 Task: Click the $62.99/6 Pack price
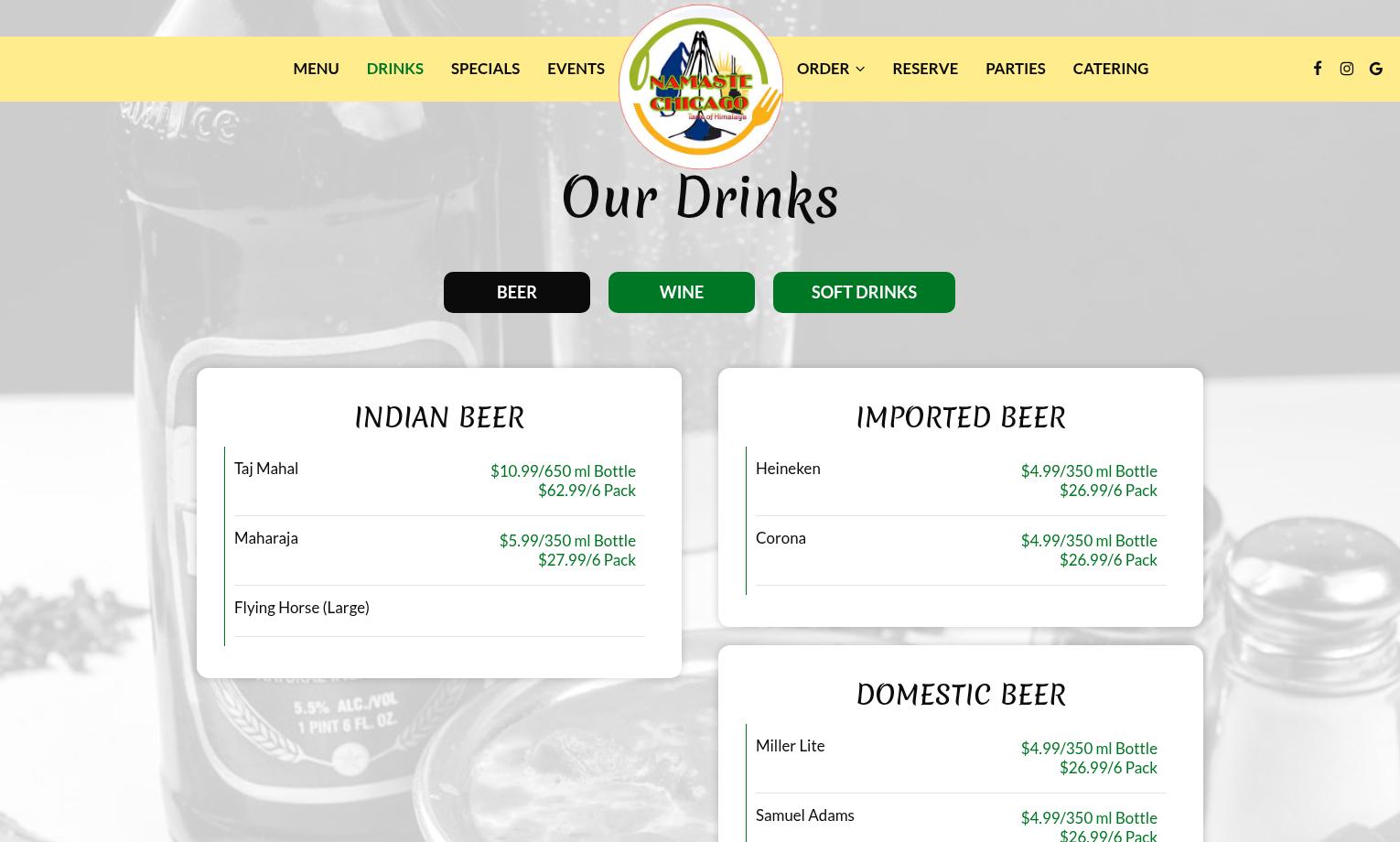coord(587,491)
